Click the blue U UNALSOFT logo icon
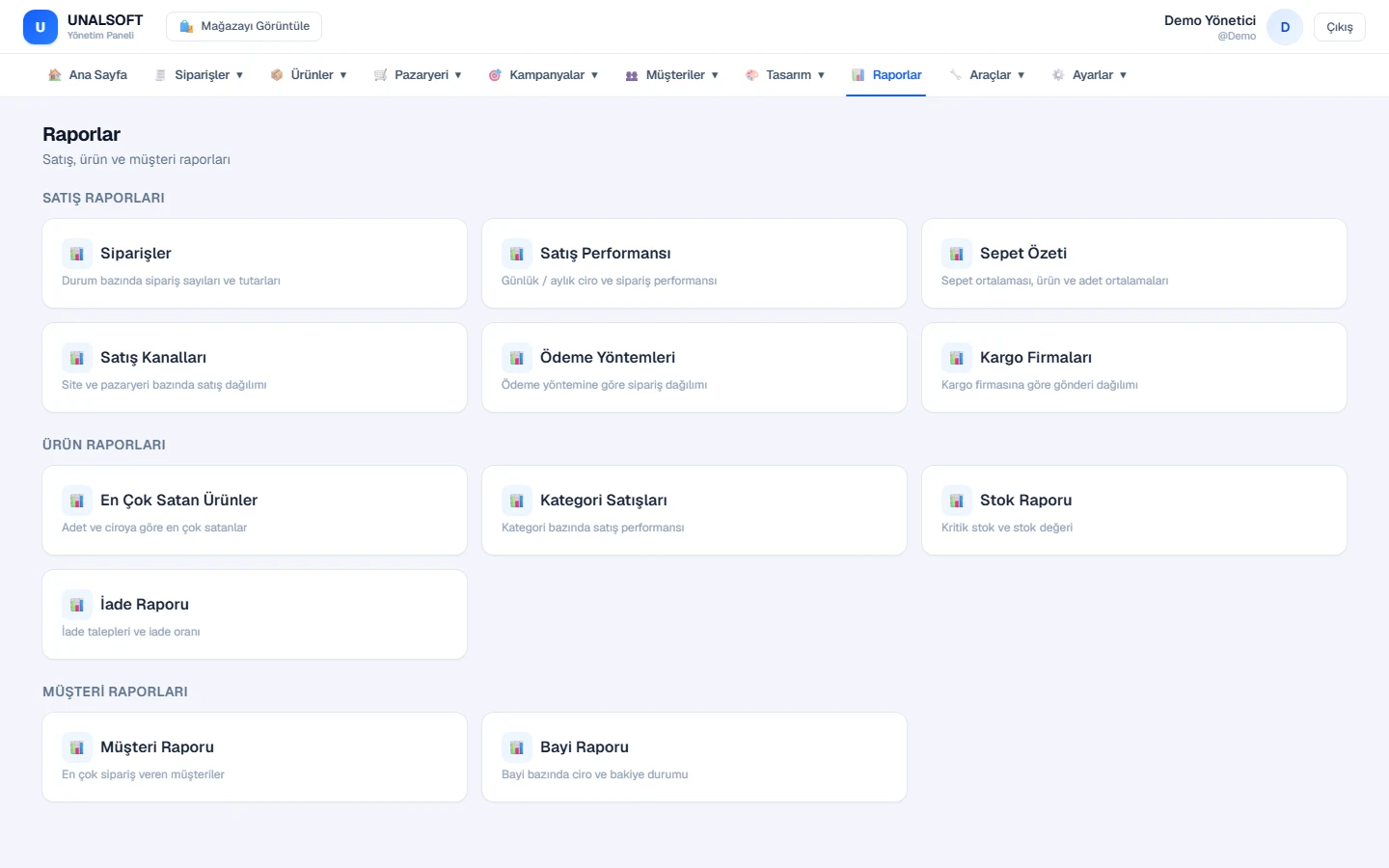Image resolution: width=1389 pixels, height=868 pixels. [41, 27]
